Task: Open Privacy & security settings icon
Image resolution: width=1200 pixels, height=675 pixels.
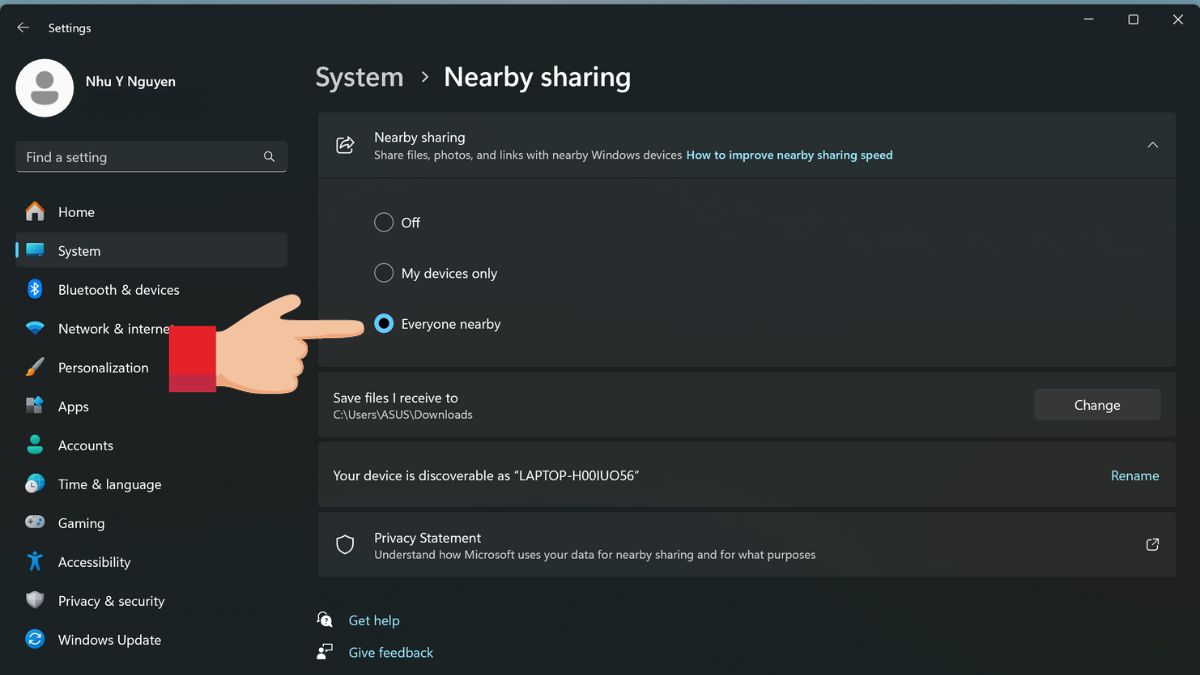Action: click(33, 601)
